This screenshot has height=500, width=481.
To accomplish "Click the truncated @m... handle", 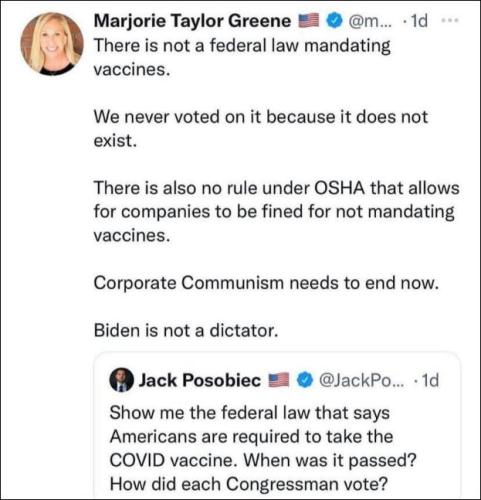I will 370,21.
